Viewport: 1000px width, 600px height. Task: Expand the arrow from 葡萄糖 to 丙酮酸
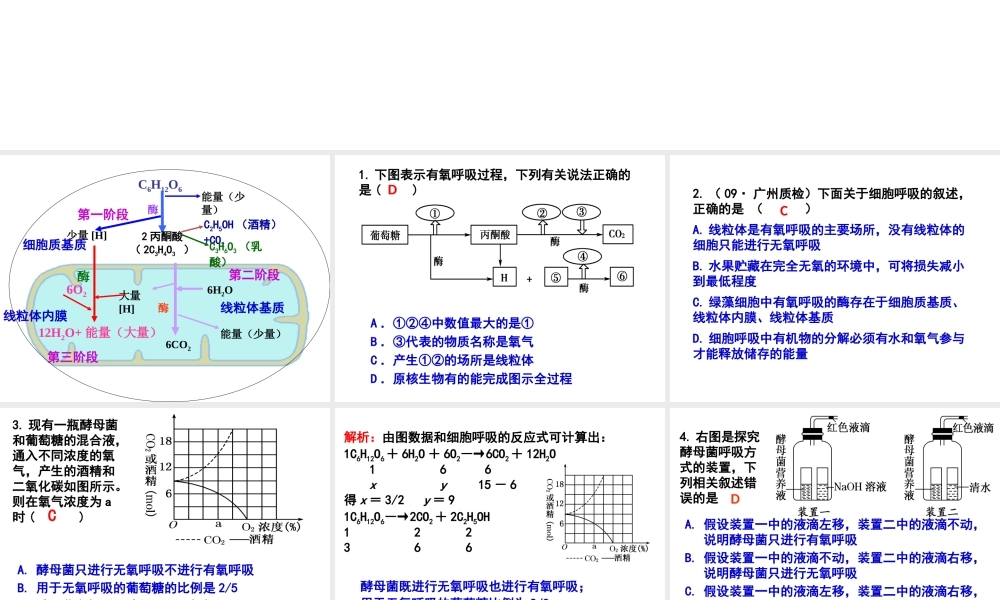(452, 233)
